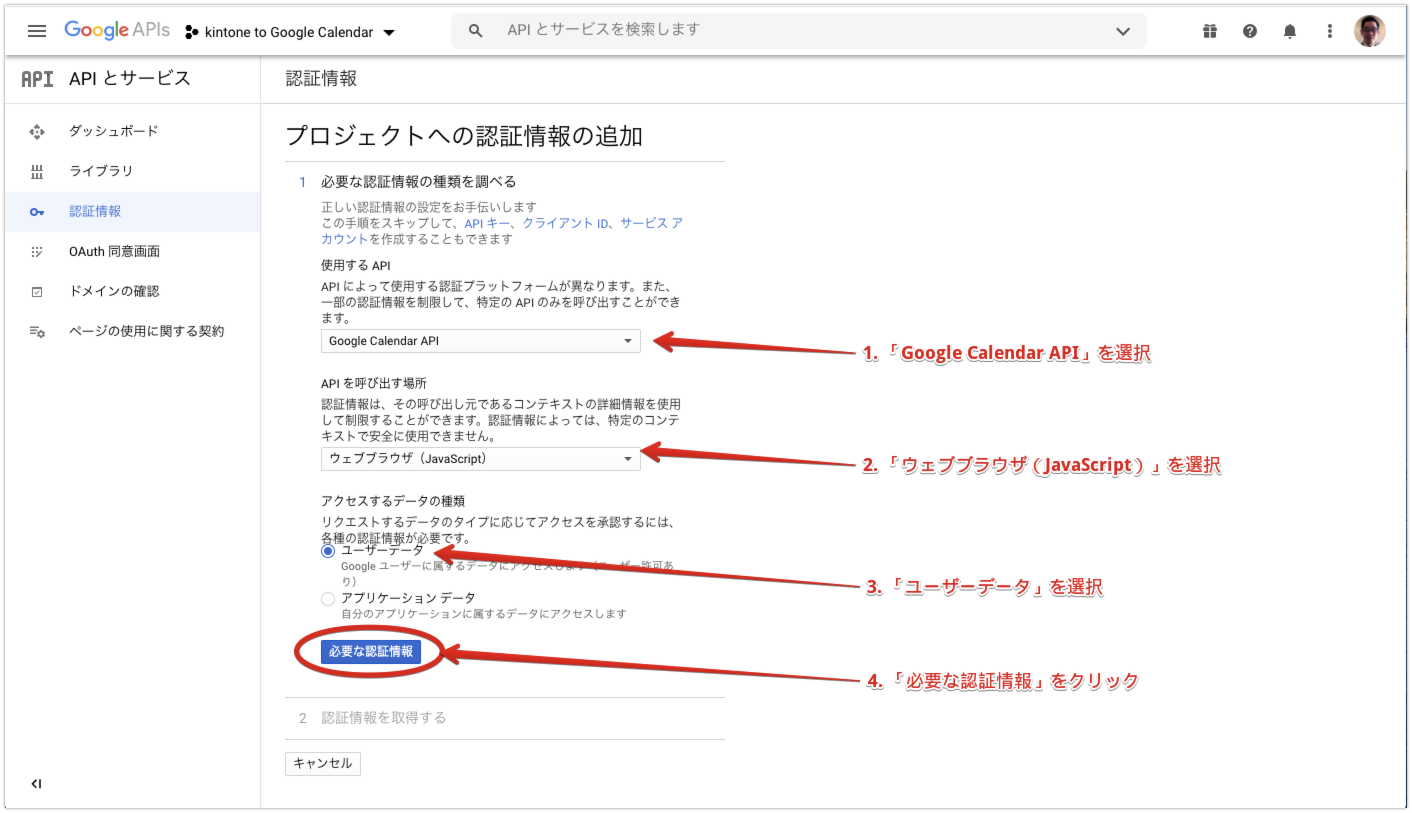Follow the API キー link

[487, 224]
